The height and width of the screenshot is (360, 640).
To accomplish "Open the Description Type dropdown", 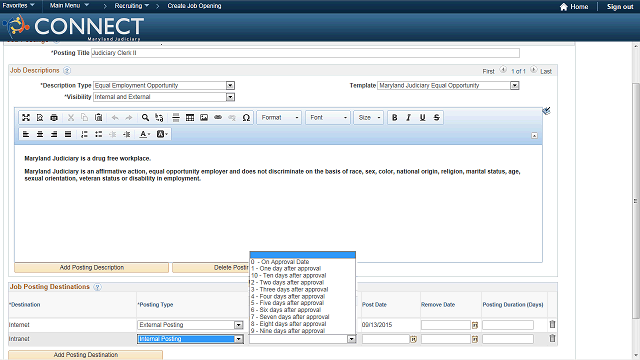I will click(x=230, y=85).
